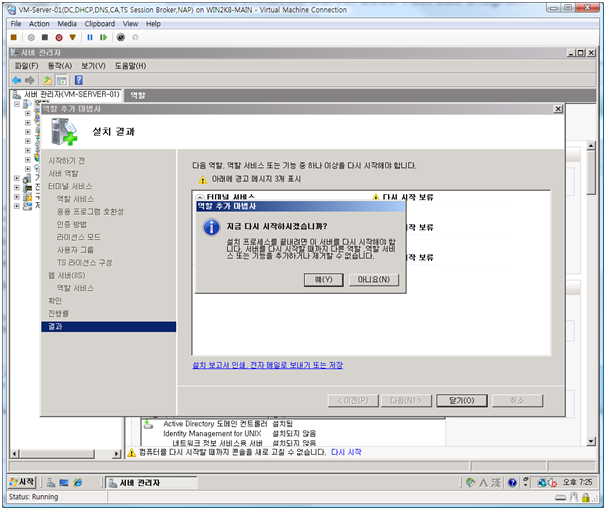Click the 터미널 서비스 step in wizard sidebar
This screenshot has height=510, width=606.
click(70, 187)
